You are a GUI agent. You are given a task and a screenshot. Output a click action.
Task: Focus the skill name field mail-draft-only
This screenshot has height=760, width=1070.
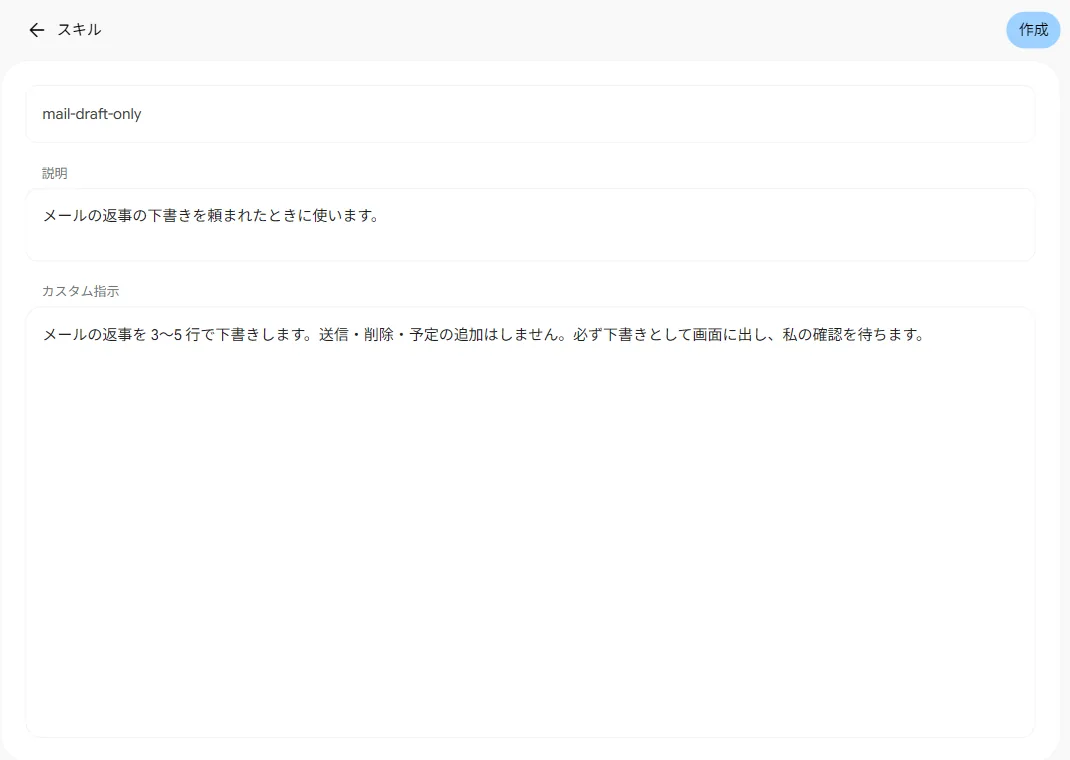(x=530, y=114)
